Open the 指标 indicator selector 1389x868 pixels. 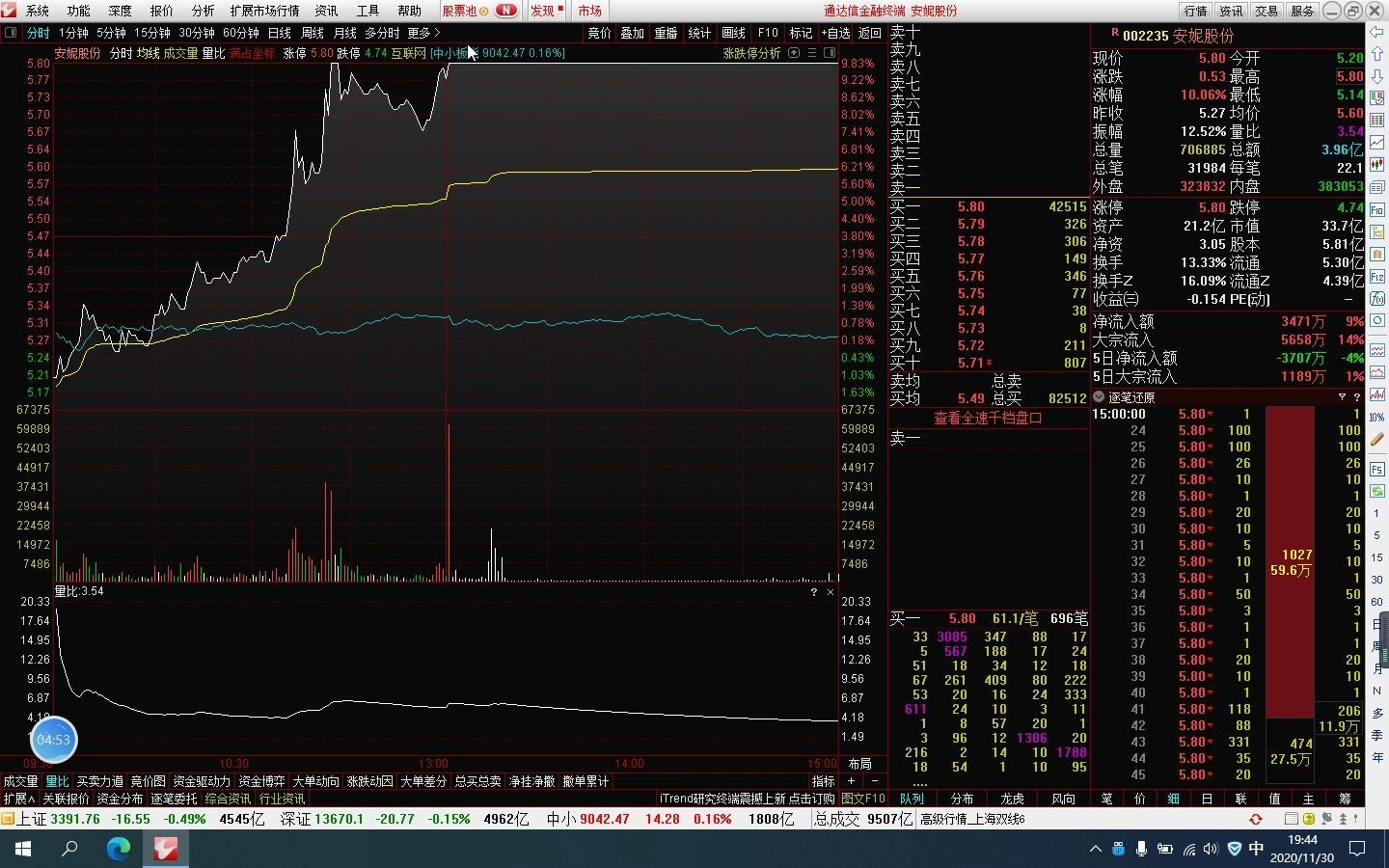click(823, 781)
